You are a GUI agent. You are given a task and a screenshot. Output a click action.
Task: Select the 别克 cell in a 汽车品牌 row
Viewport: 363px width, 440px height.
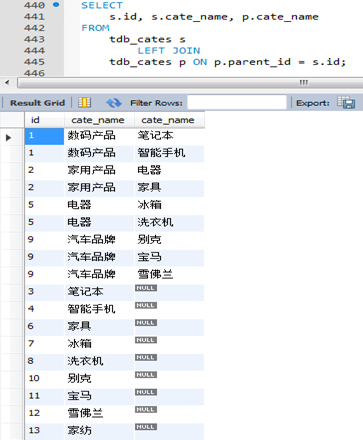click(169, 240)
